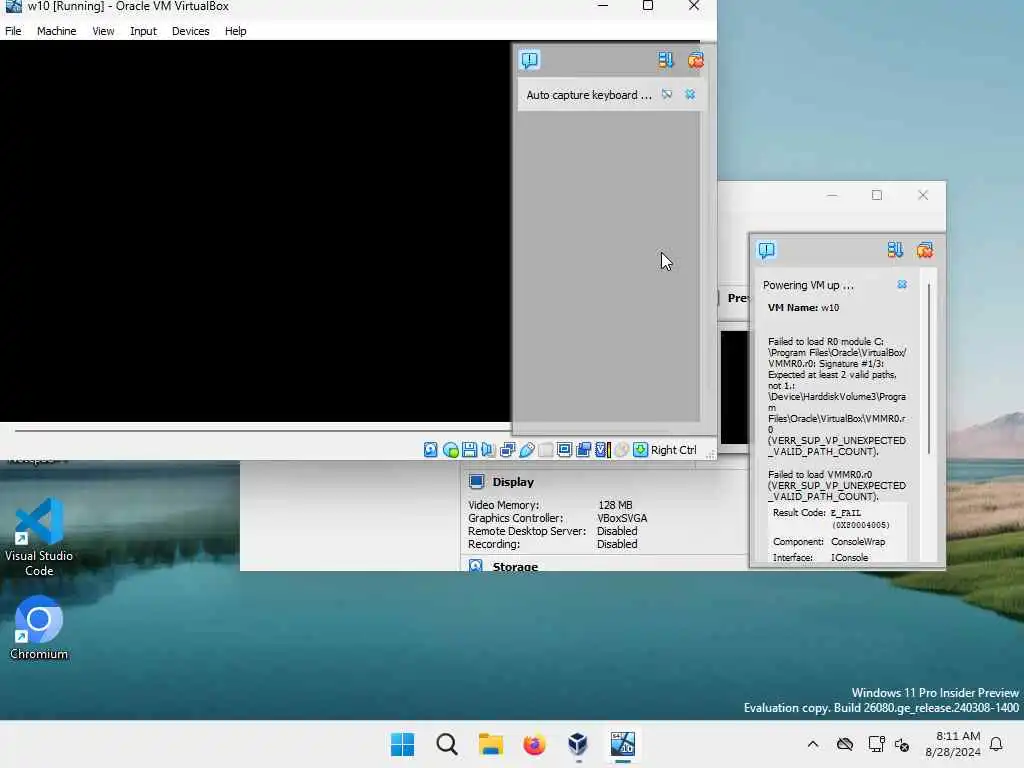Click do-not-show-again icon on keyboard notification
The width and height of the screenshot is (1024, 768).
(x=667, y=95)
